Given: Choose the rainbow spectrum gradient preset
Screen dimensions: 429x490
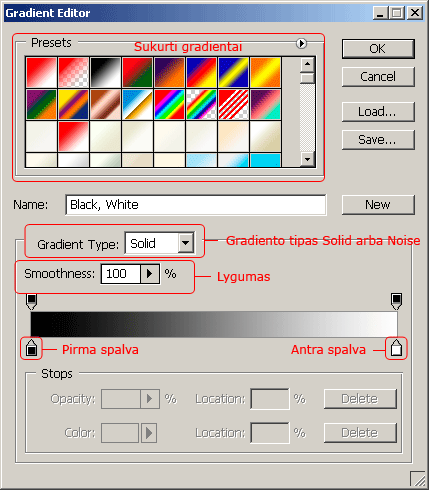Looking at the screenshot, I should 169,104.
